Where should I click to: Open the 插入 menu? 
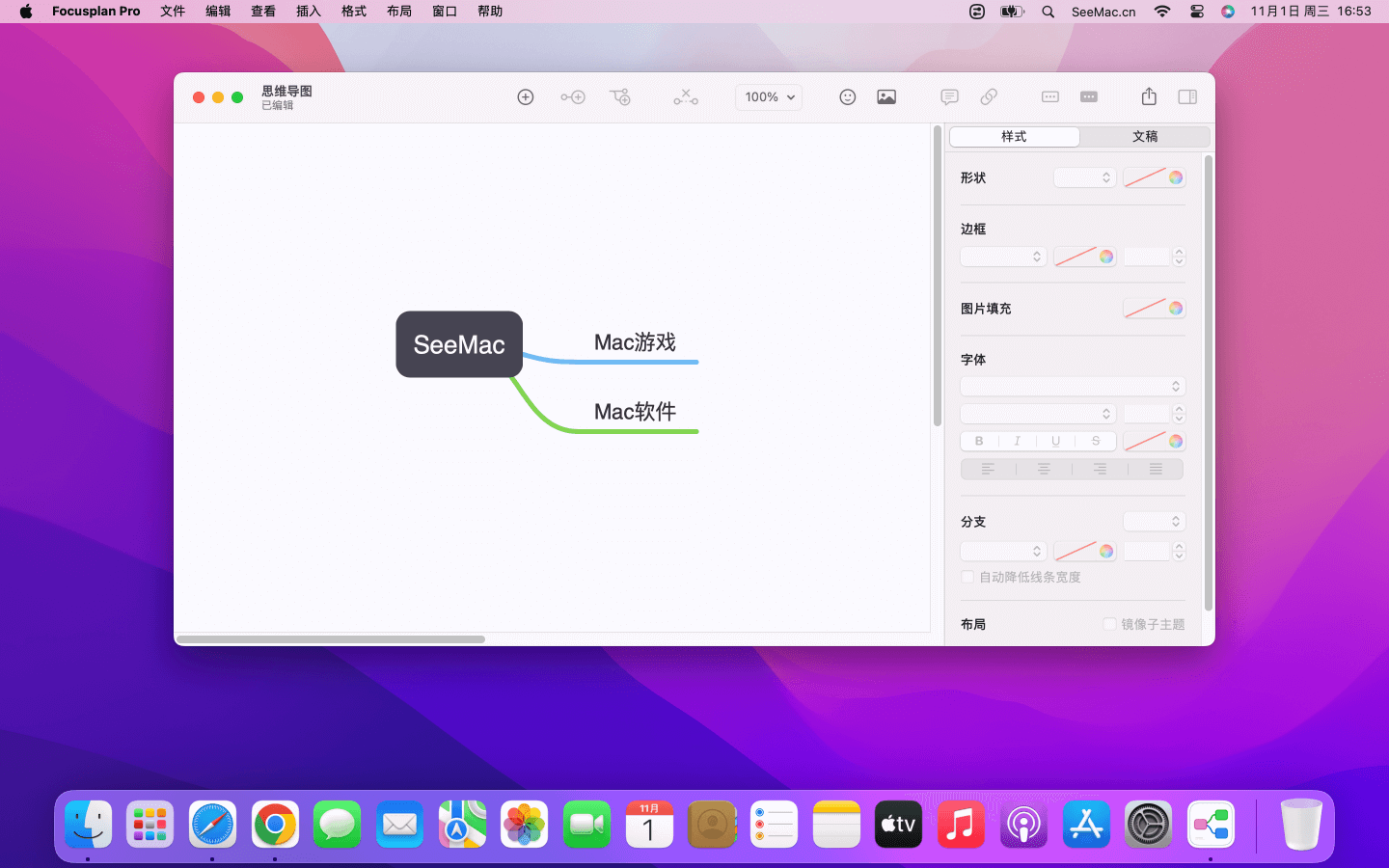pos(309,12)
